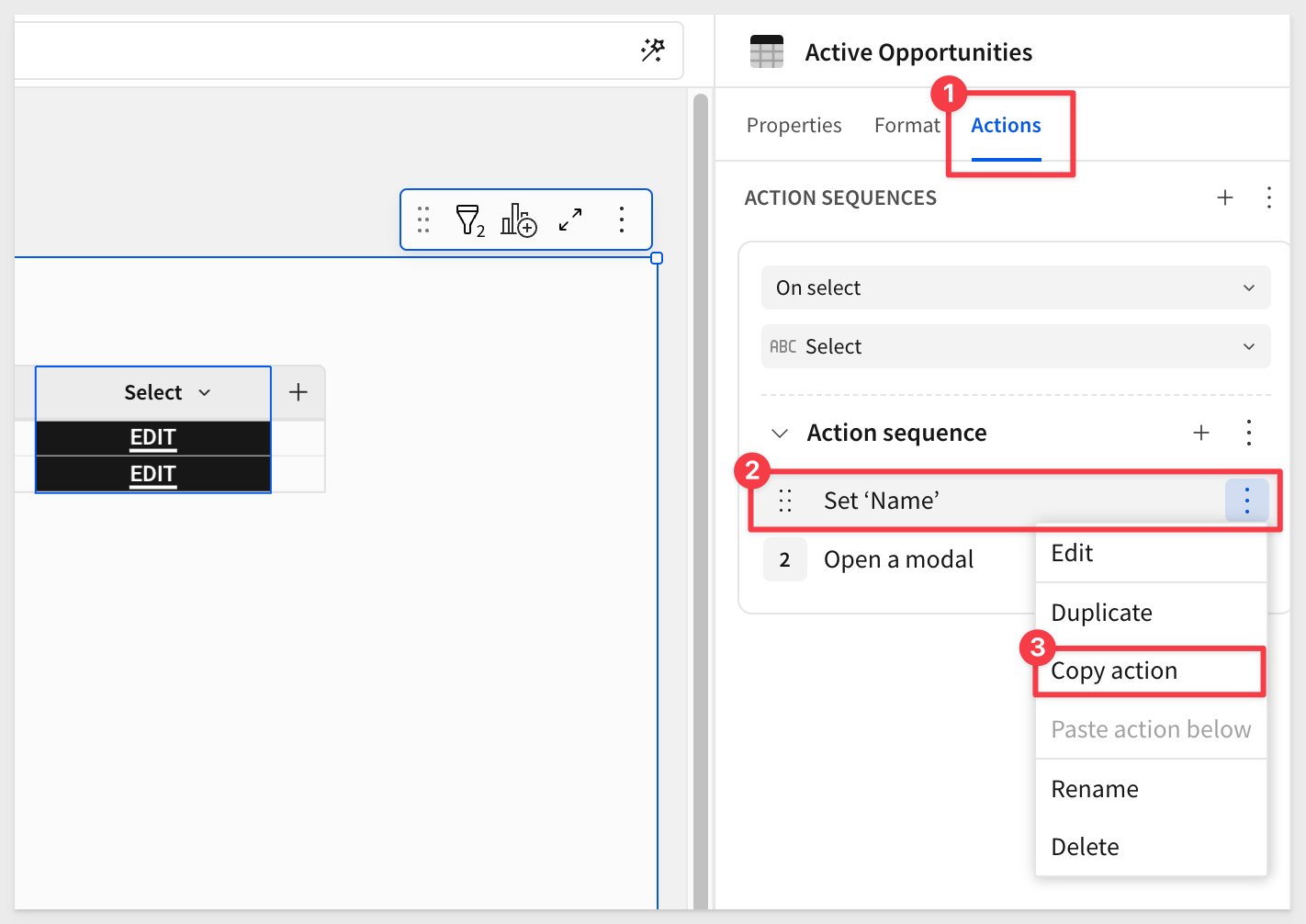Choose Duplicate from the context menu
1306x924 pixels.
tap(1101, 613)
